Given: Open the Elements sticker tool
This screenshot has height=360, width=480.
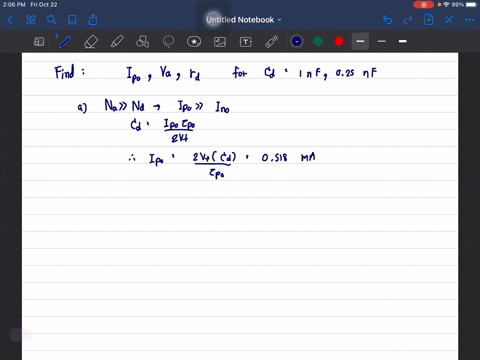Looking at the screenshot, I should [194, 42].
